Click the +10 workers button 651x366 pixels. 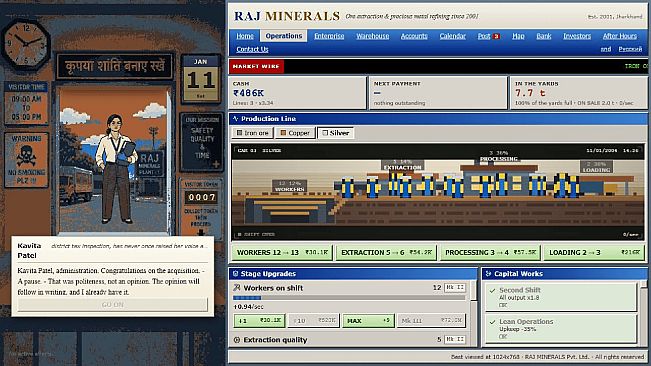pos(313,320)
